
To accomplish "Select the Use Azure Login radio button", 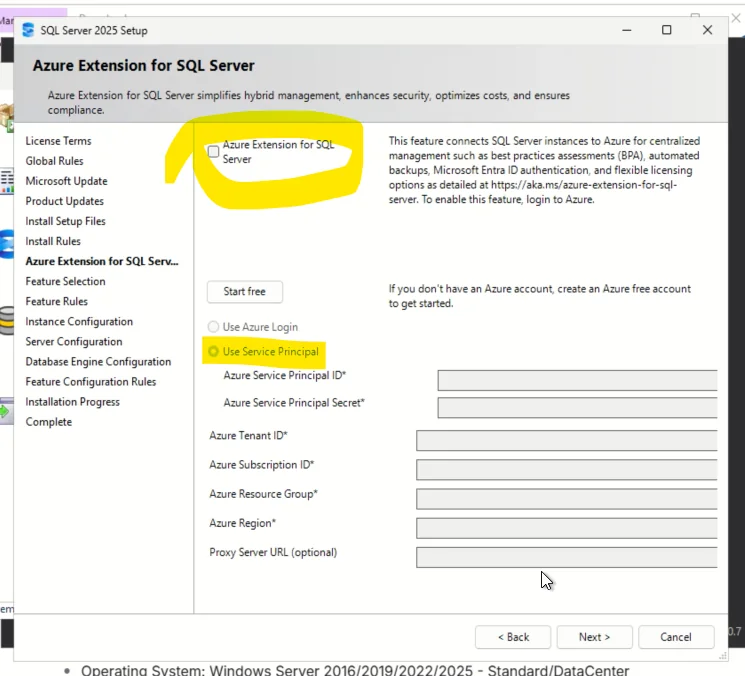I will 213,327.
